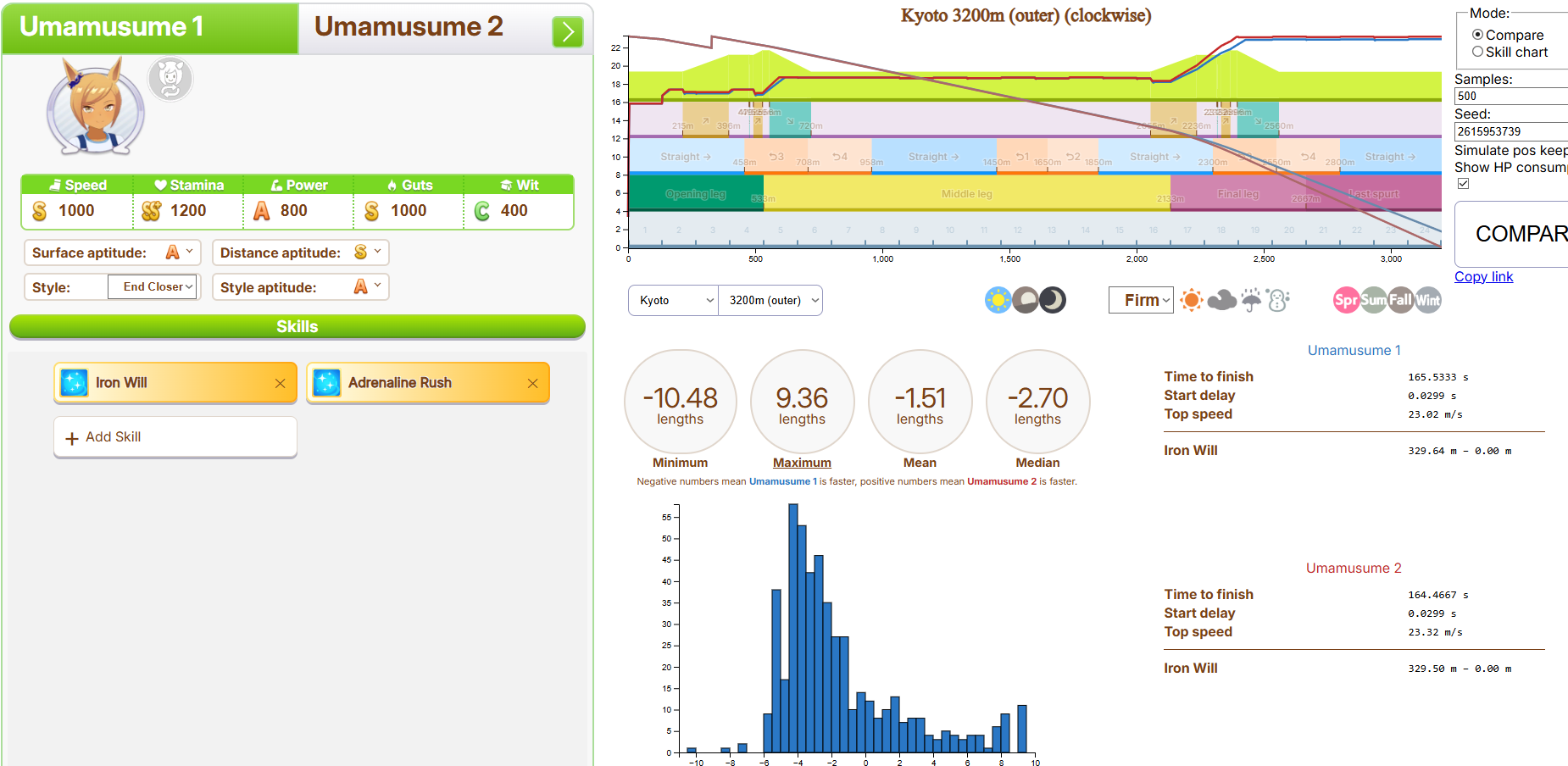This screenshot has width=1568, height=766.
Task: Select the Skill chart mode radio button
Action: pyautogui.click(x=1477, y=52)
